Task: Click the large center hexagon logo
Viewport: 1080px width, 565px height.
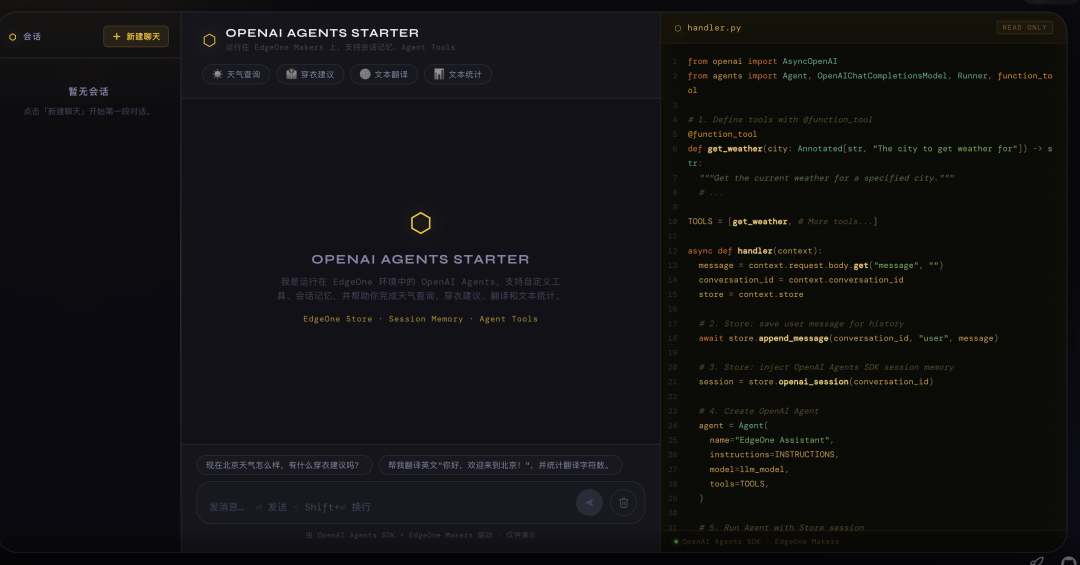Action: pyautogui.click(x=421, y=223)
